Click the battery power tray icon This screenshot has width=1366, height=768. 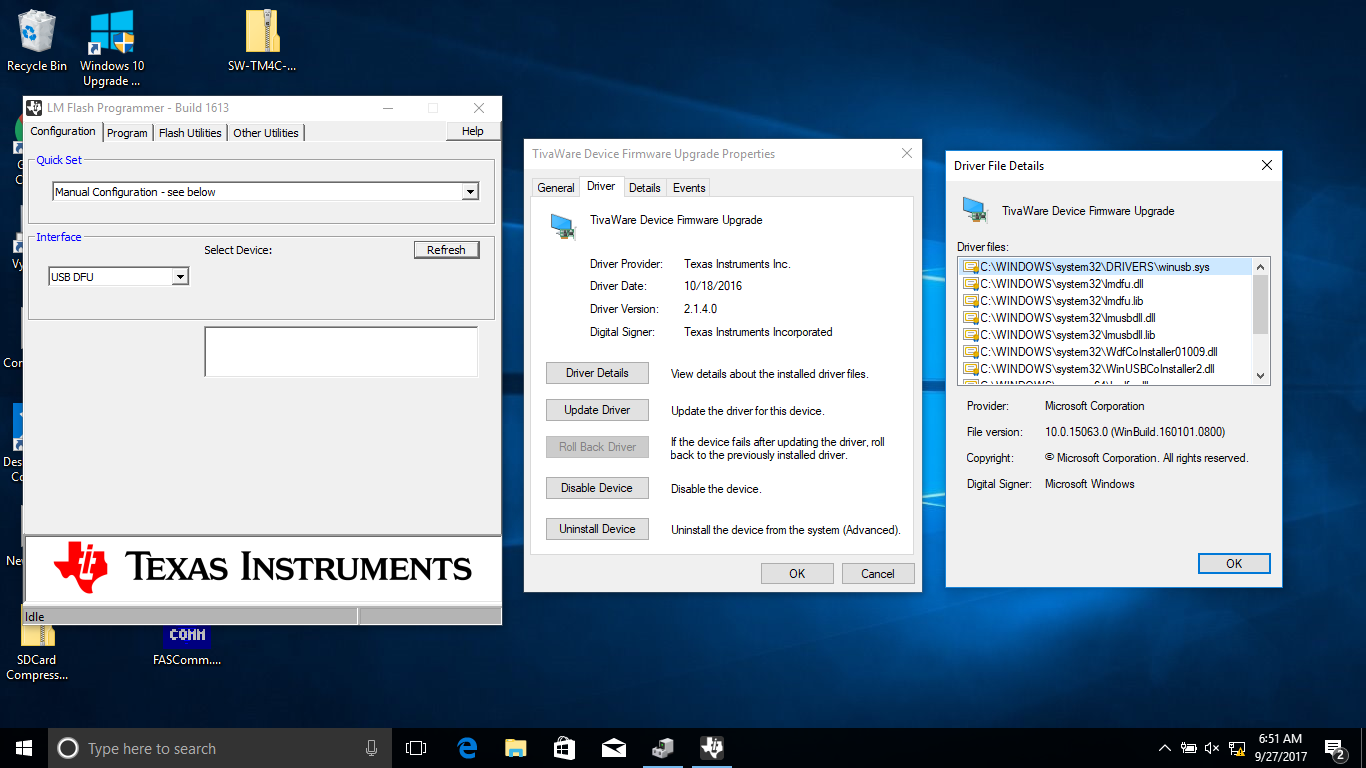point(1189,748)
